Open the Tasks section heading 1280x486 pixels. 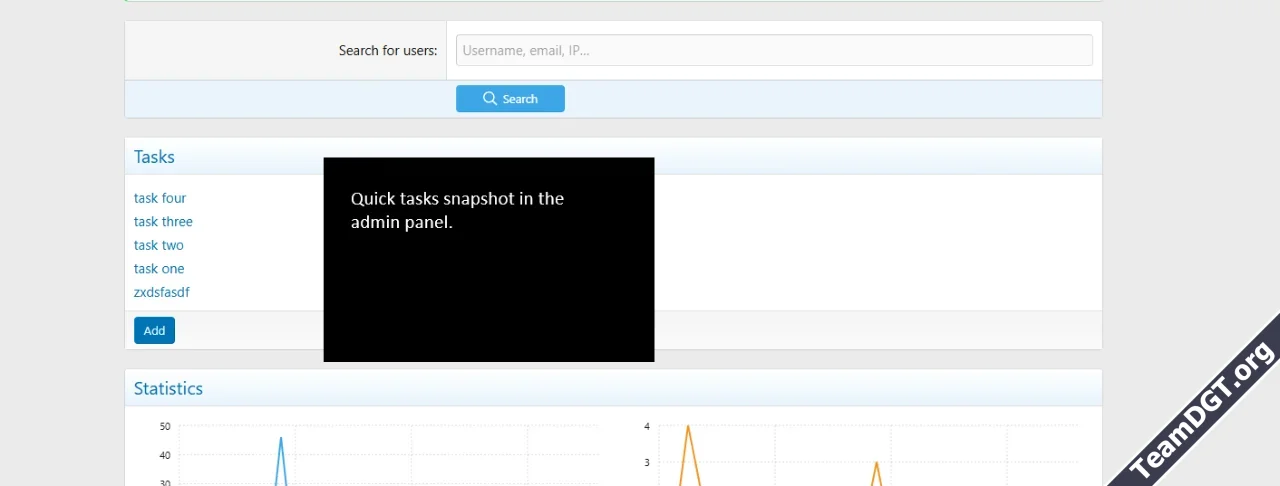[x=154, y=157]
